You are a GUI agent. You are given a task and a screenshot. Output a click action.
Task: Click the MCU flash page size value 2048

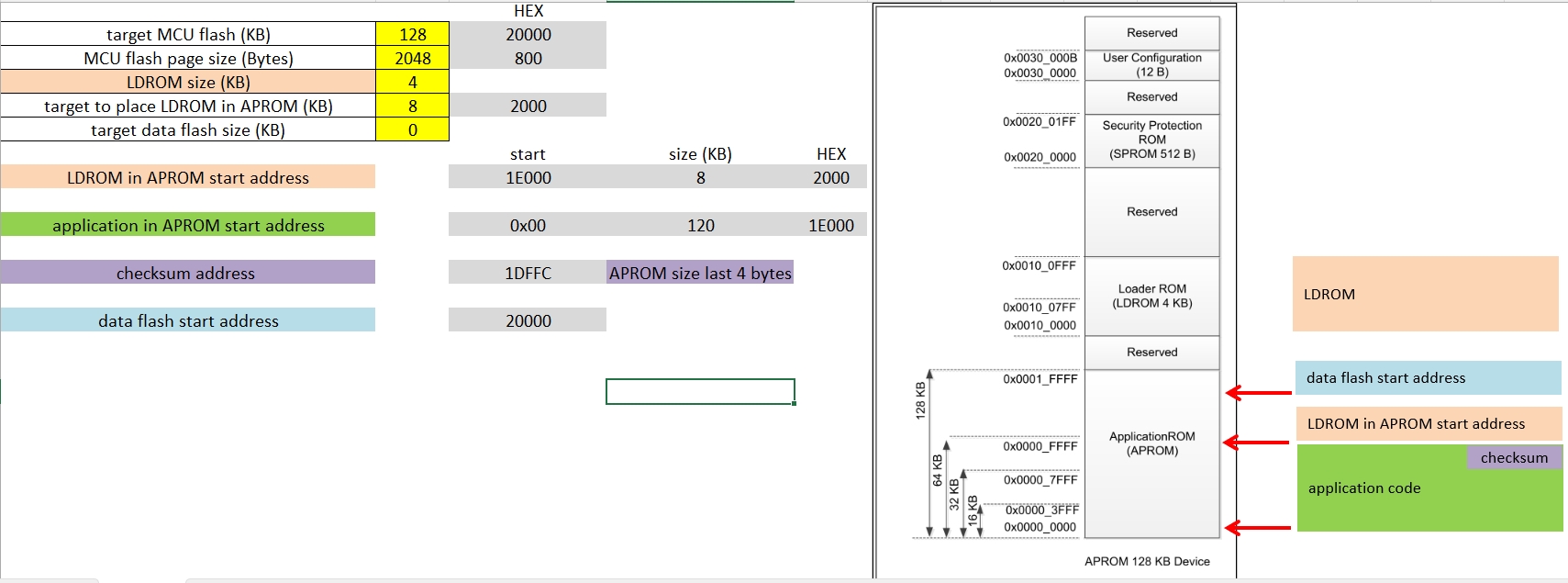[412, 58]
